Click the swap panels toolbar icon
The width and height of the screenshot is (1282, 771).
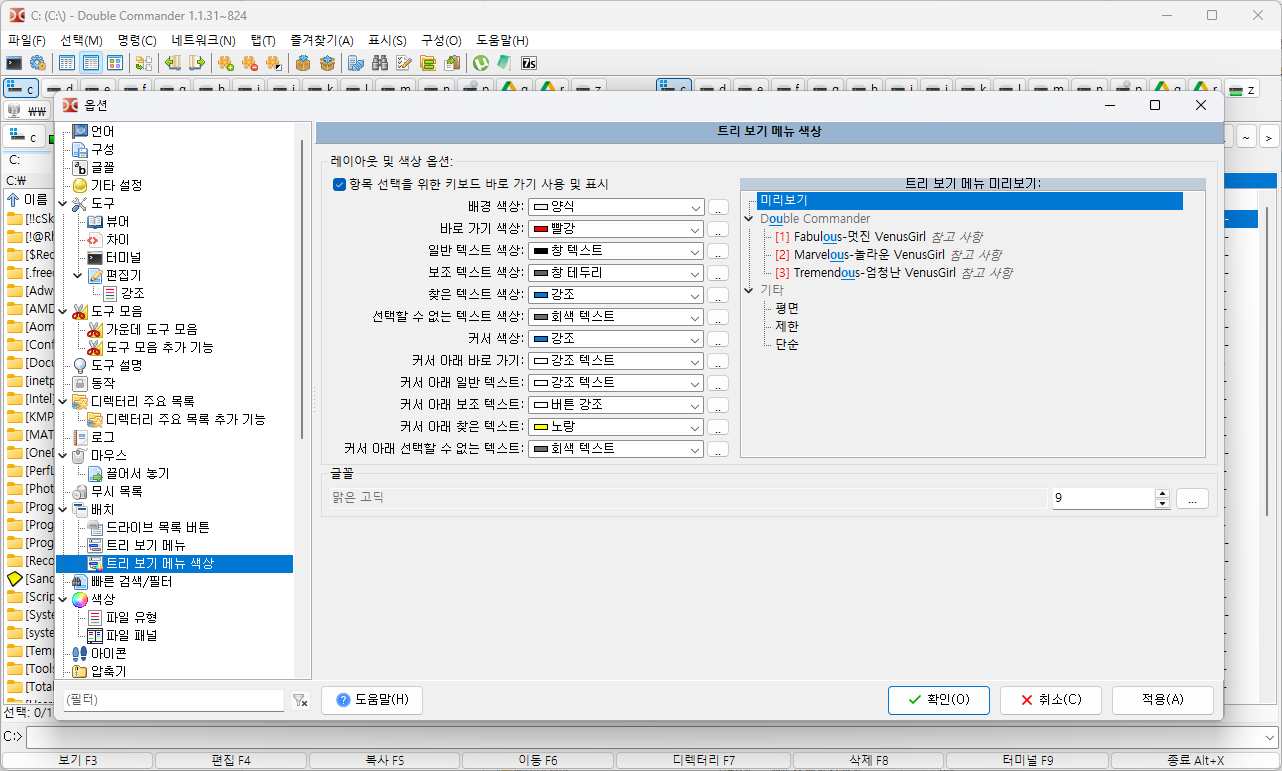pyautogui.click(x=143, y=63)
